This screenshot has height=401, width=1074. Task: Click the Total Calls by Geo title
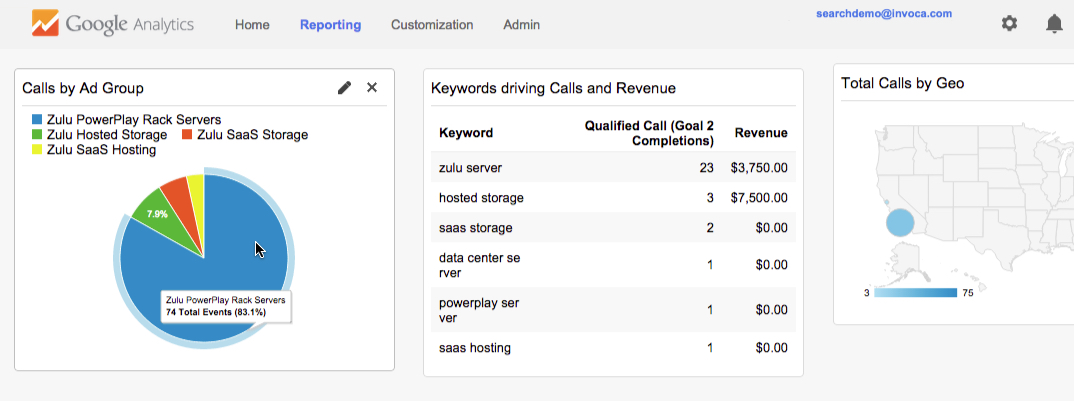[x=902, y=84]
